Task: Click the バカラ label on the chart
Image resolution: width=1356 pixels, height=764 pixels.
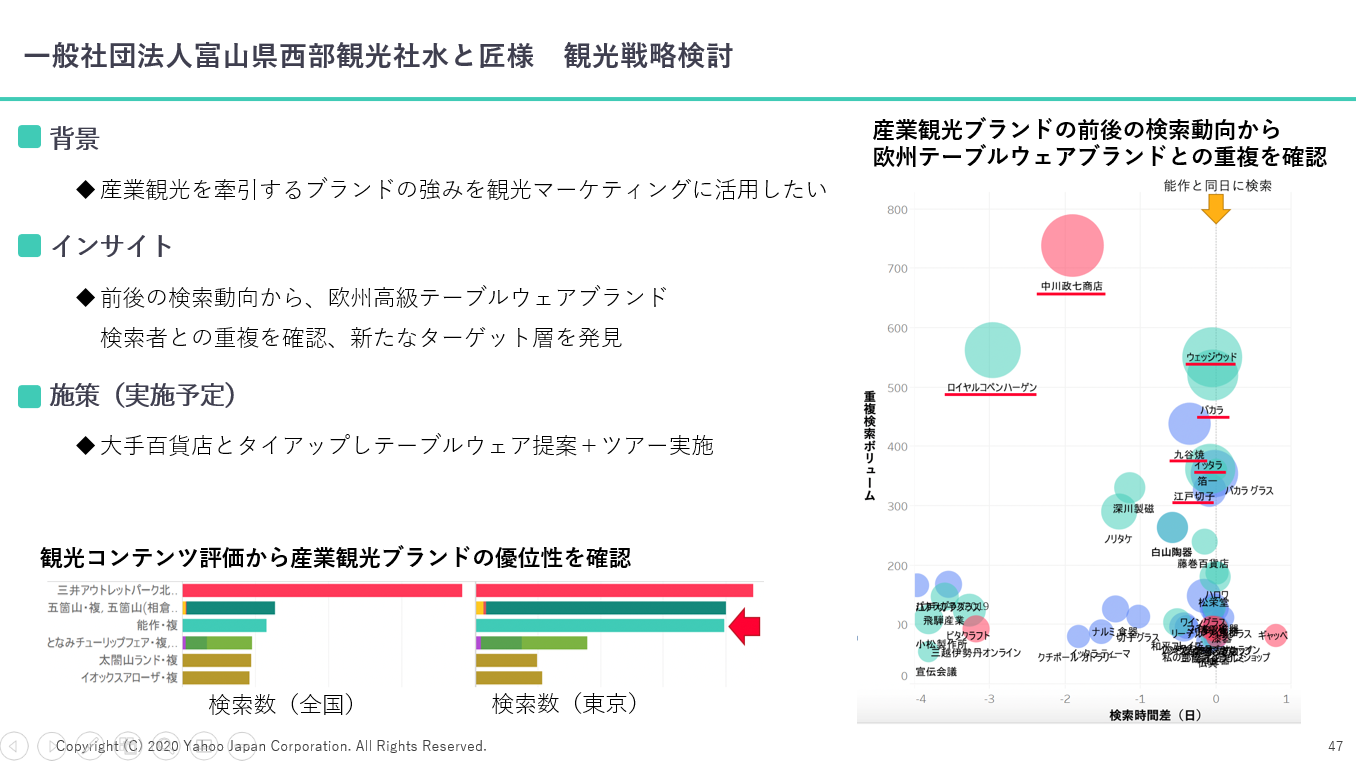Action: click(x=1212, y=410)
